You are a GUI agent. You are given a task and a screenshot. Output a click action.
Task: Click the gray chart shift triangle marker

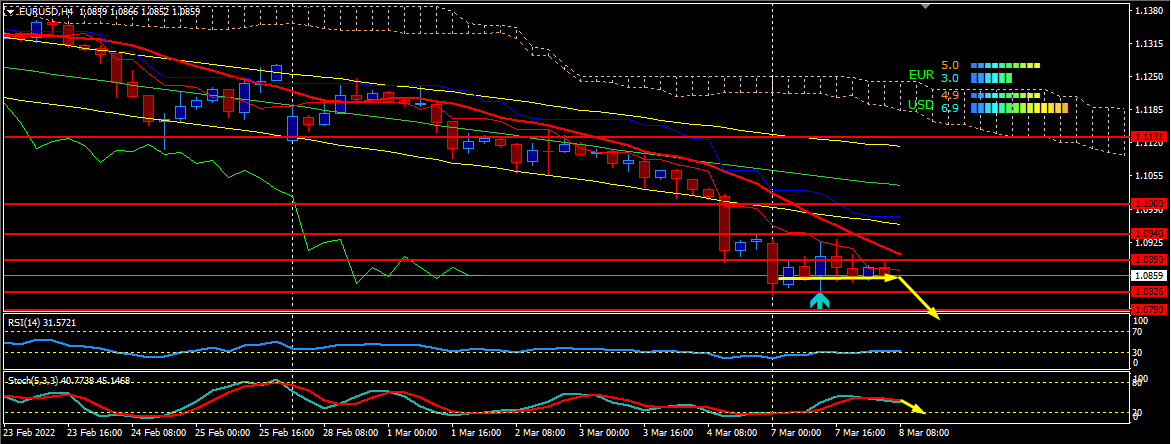pyautogui.click(x=924, y=7)
